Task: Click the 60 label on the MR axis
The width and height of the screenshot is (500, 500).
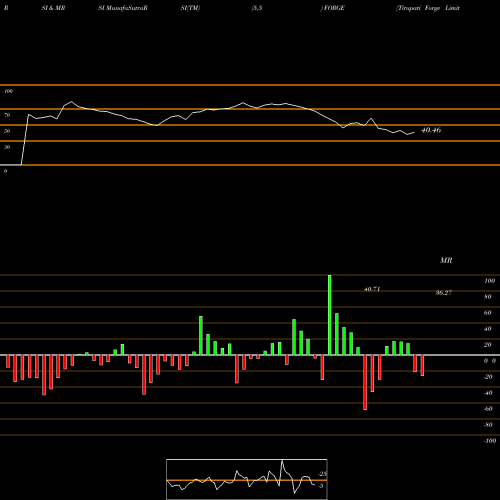Action: click(488, 313)
